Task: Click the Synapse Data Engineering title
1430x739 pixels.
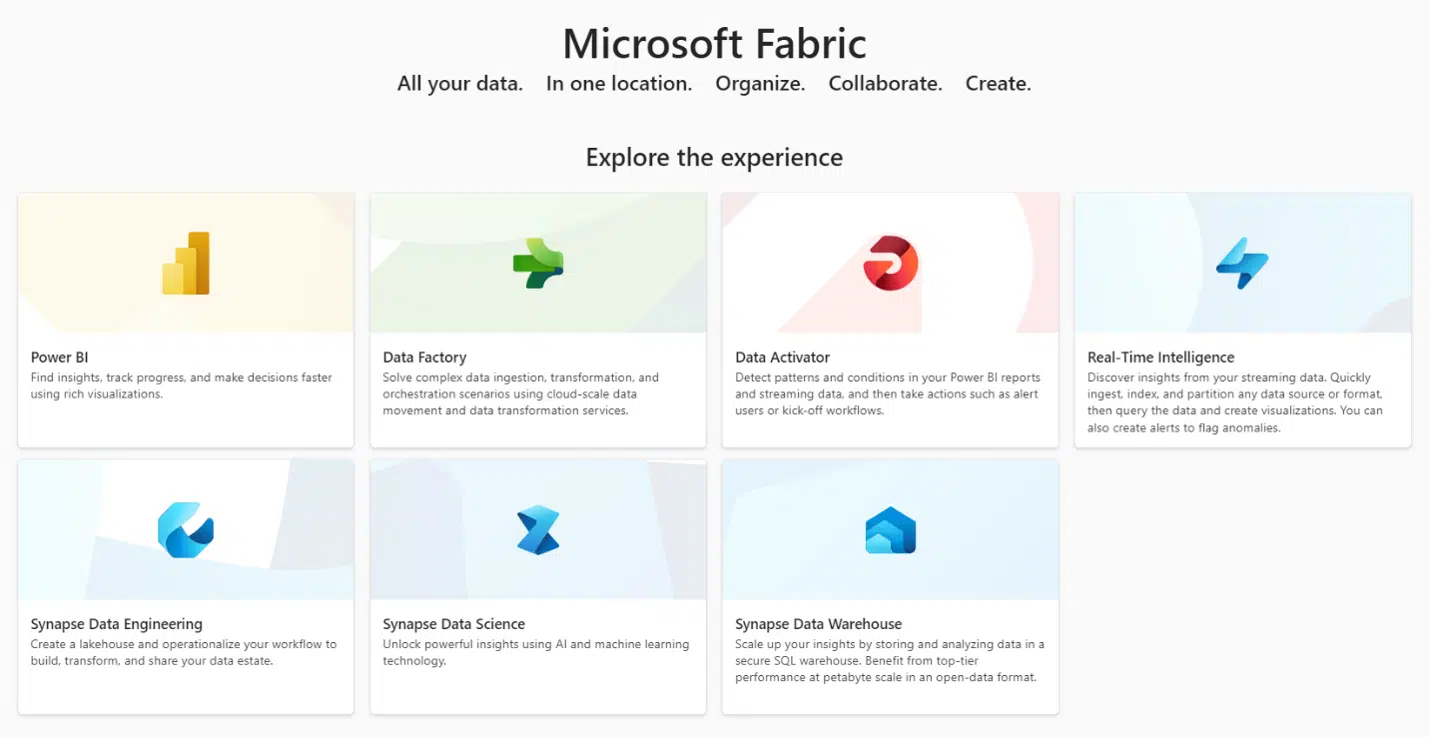Action: pyautogui.click(x=117, y=624)
